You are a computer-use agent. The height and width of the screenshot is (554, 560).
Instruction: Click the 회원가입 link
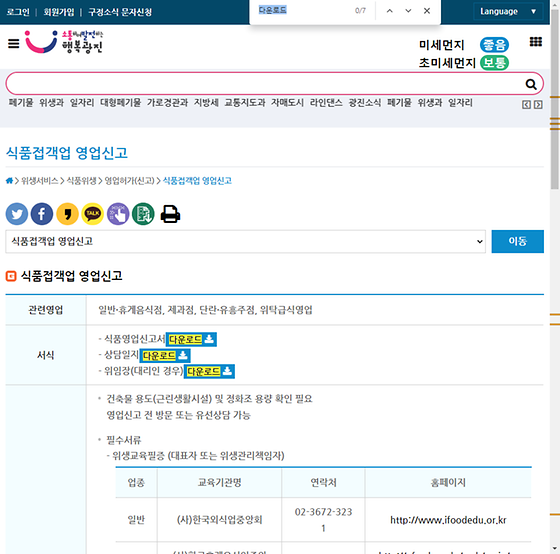click(59, 12)
